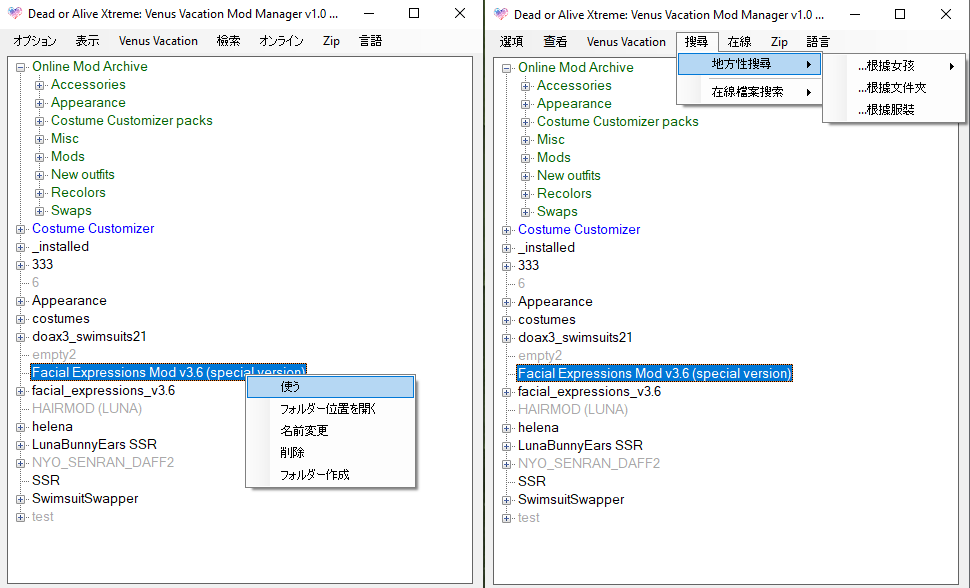
Task: Select SSR item in right window
Action: point(531,481)
